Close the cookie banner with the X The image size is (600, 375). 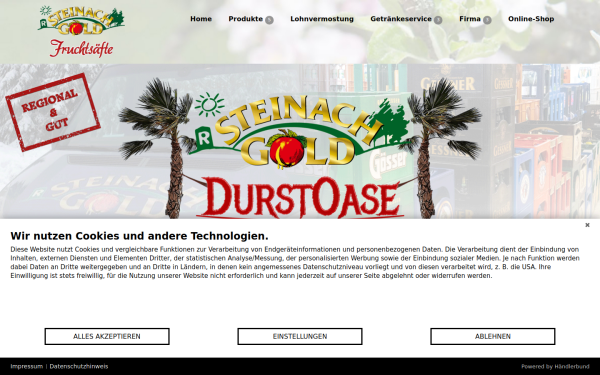587,225
